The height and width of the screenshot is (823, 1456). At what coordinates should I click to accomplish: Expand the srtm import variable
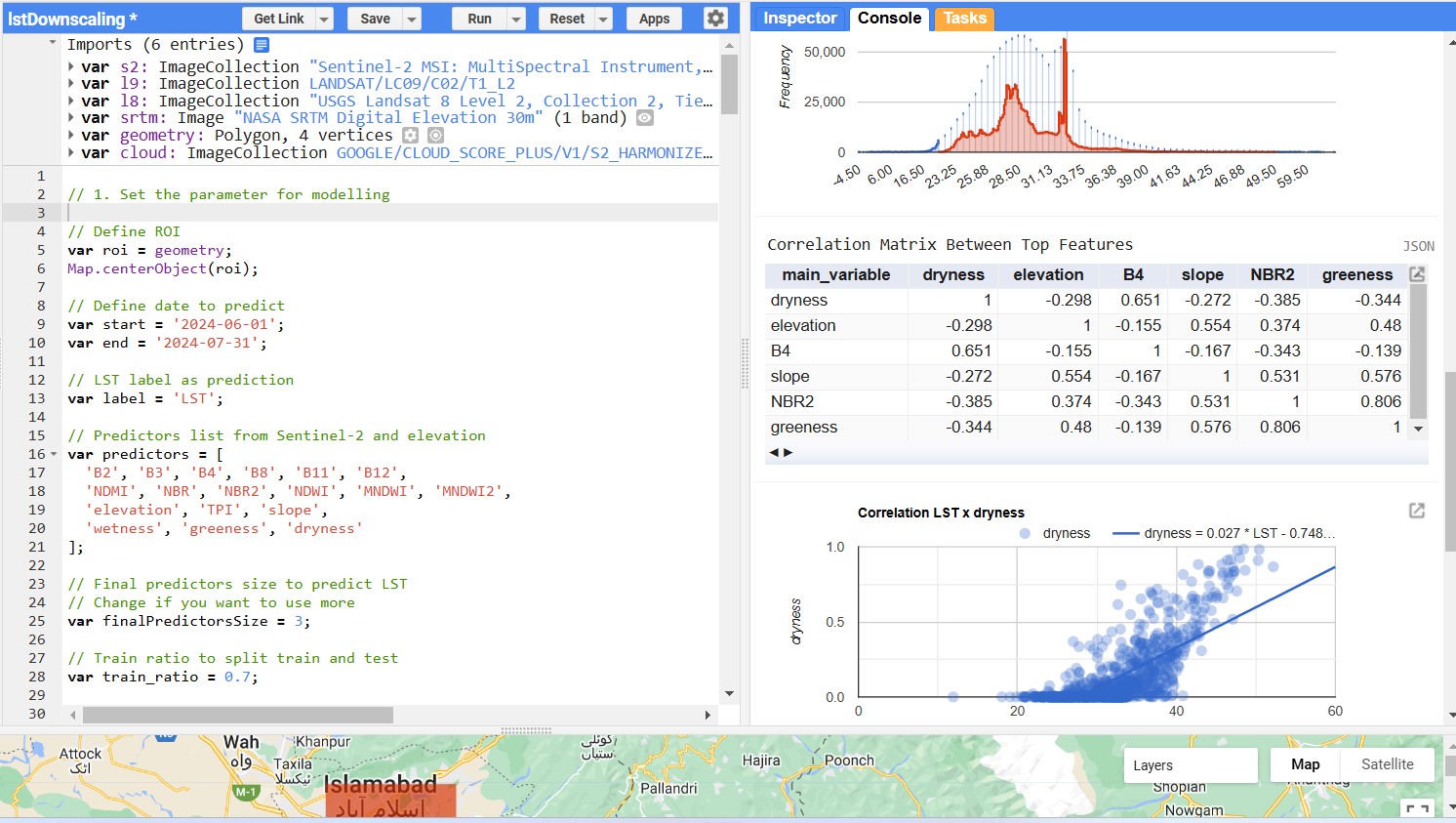click(71, 118)
